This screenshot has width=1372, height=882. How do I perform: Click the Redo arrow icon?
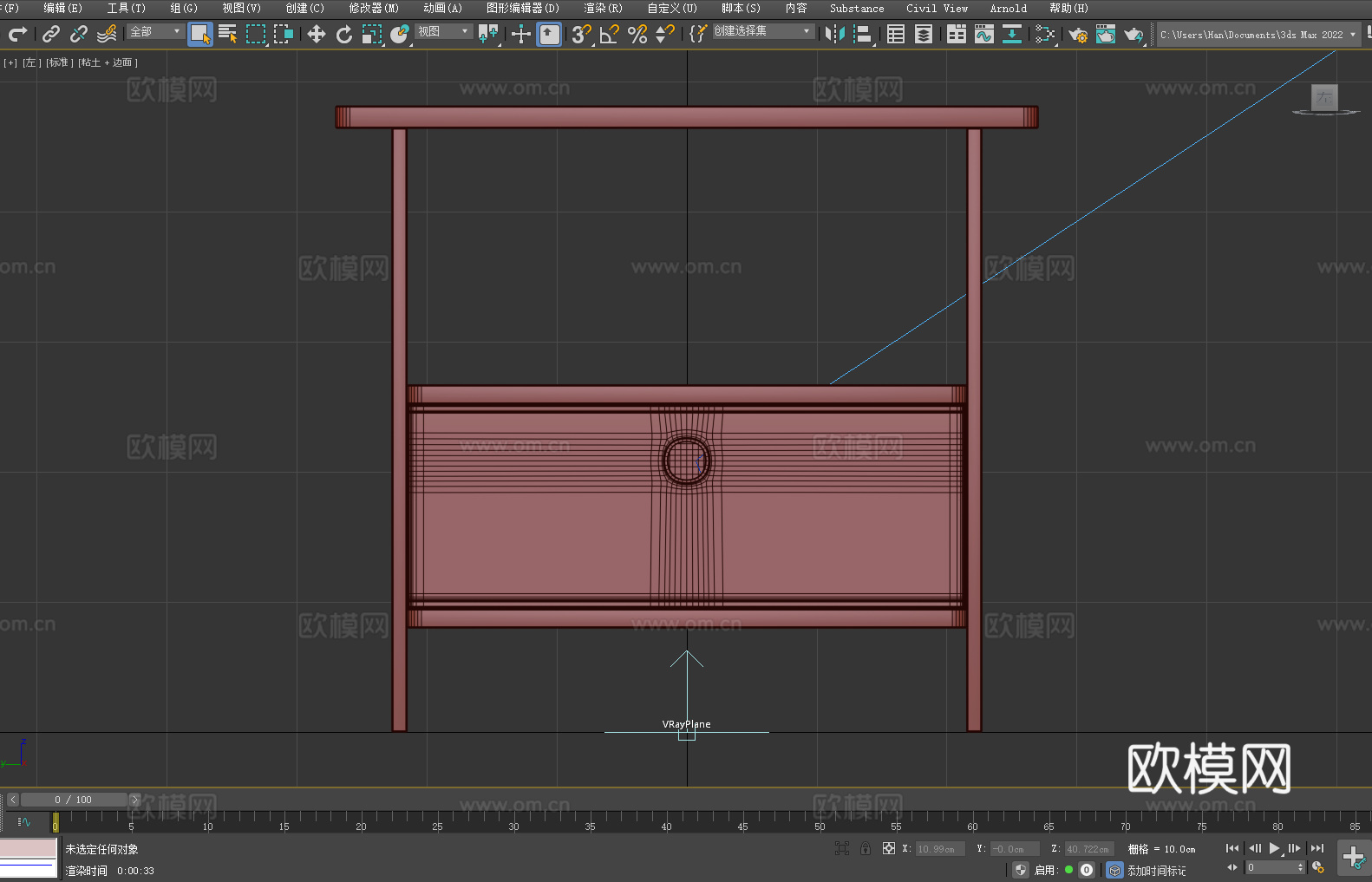click(x=17, y=34)
